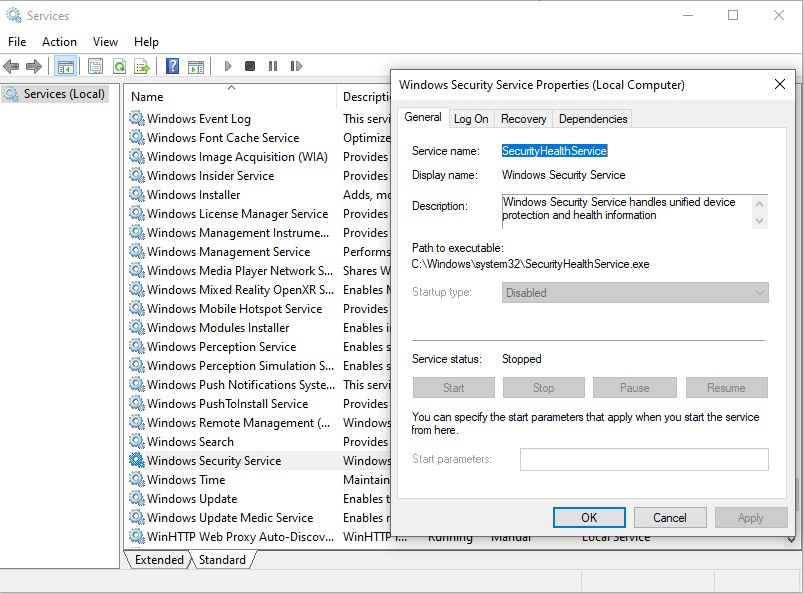
Task: Click the Pause service button
Action: click(x=634, y=387)
